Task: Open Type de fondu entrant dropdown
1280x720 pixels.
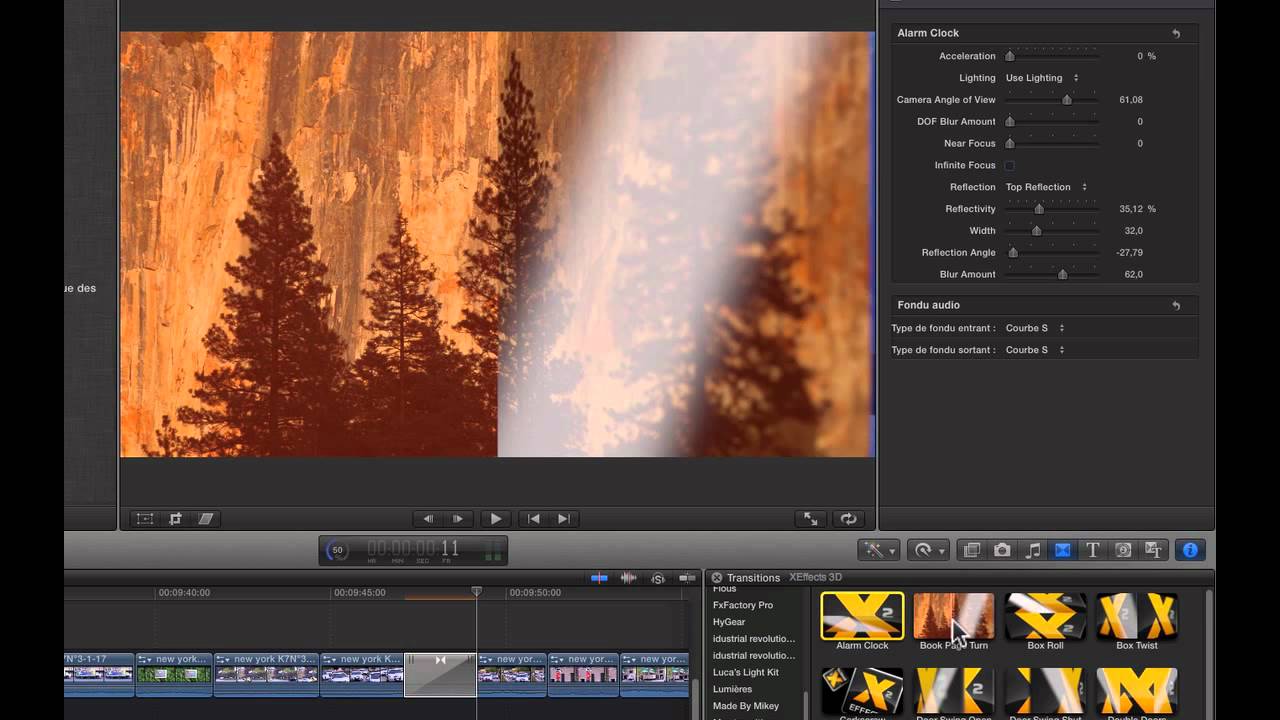Action: pyautogui.click(x=1035, y=328)
